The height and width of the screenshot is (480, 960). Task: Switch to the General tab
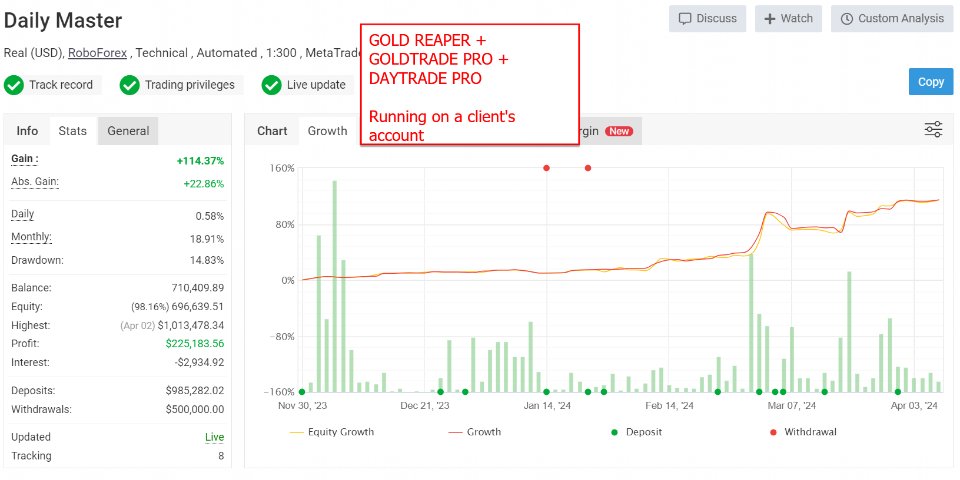point(128,131)
